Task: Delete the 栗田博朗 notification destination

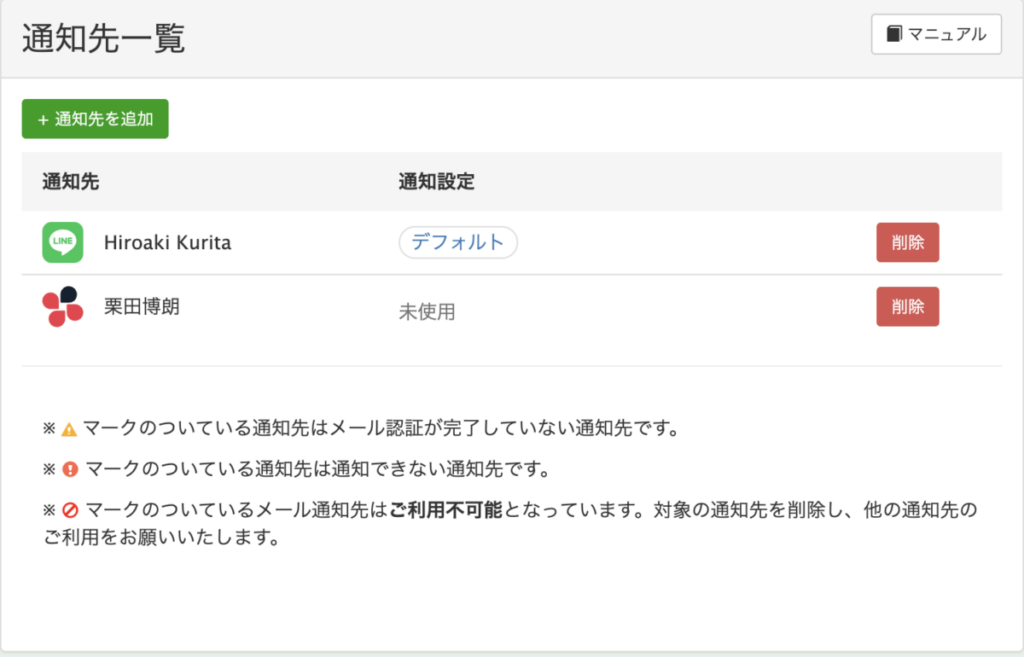Action: 907,306
